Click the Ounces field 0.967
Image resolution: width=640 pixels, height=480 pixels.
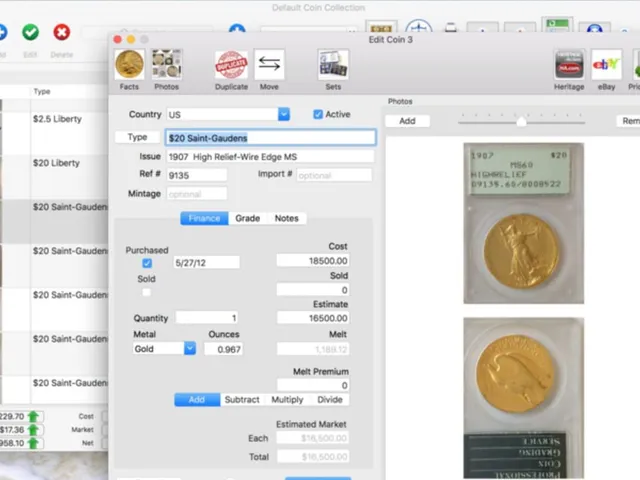(224, 349)
